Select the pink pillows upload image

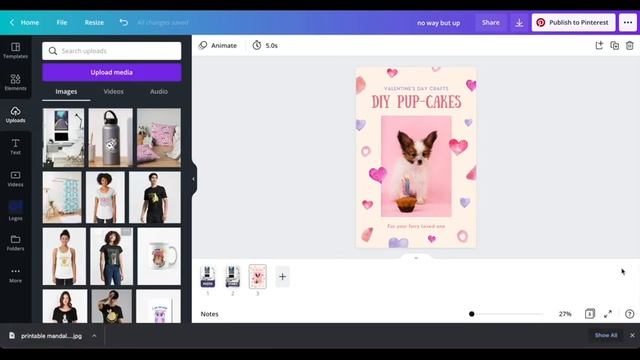pos(159,138)
